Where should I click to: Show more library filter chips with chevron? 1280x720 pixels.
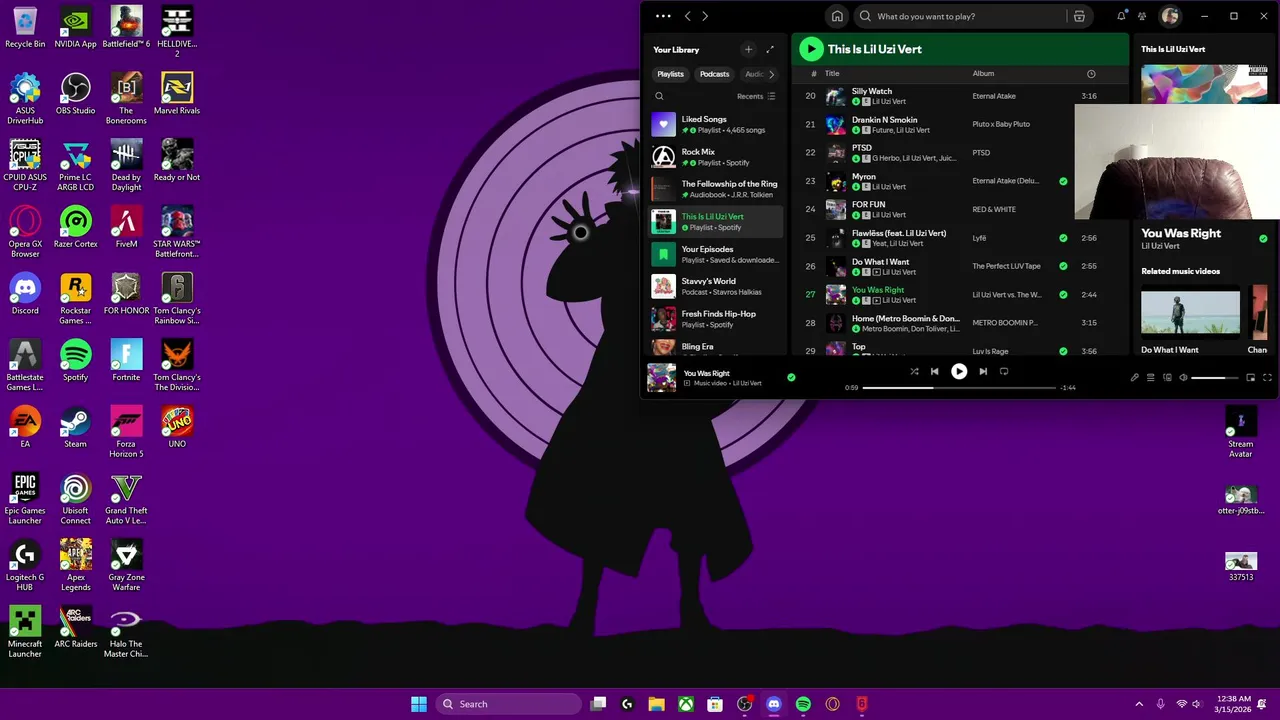tap(771, 74)
